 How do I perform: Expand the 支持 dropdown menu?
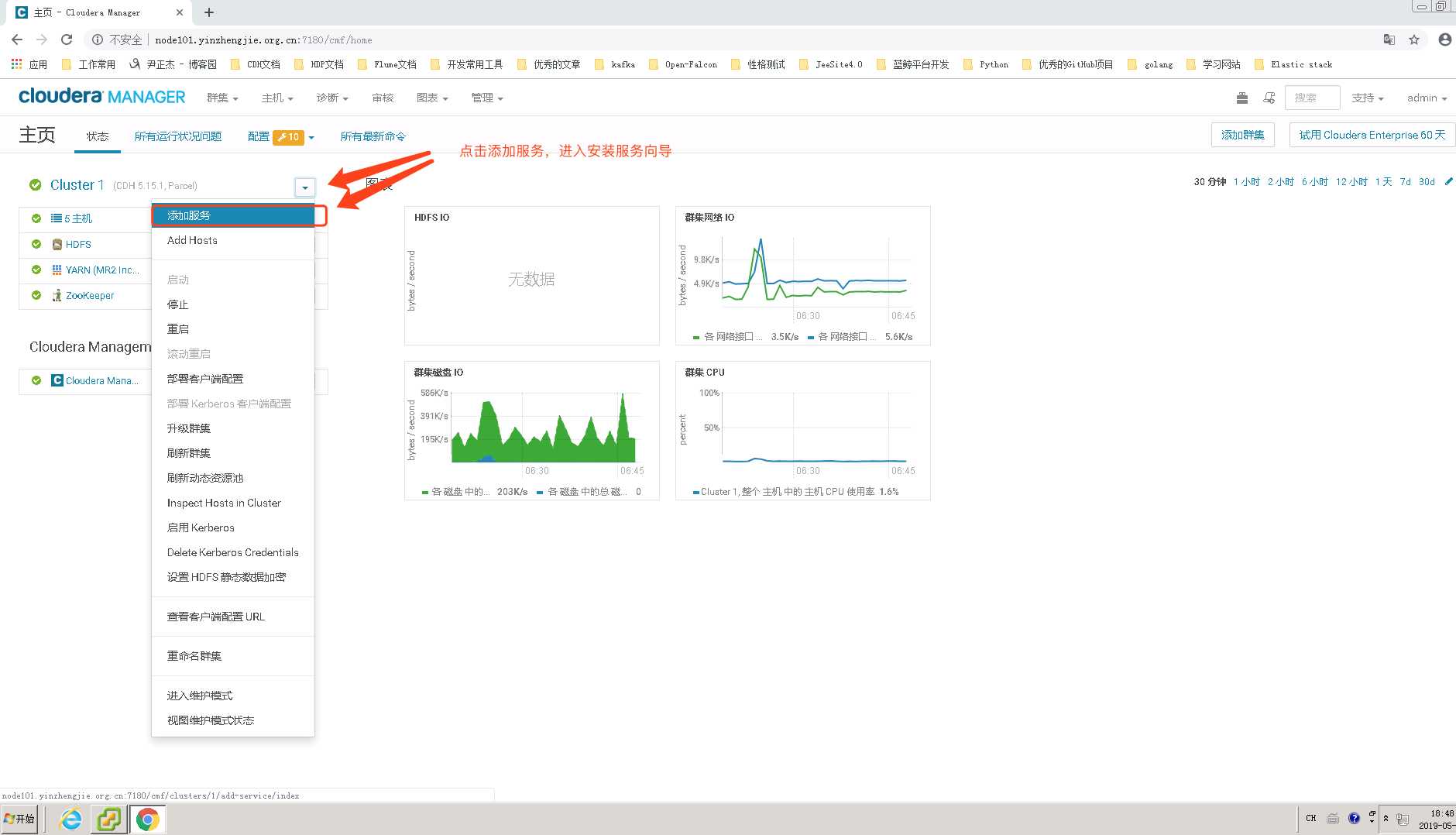pos(1368,98)
